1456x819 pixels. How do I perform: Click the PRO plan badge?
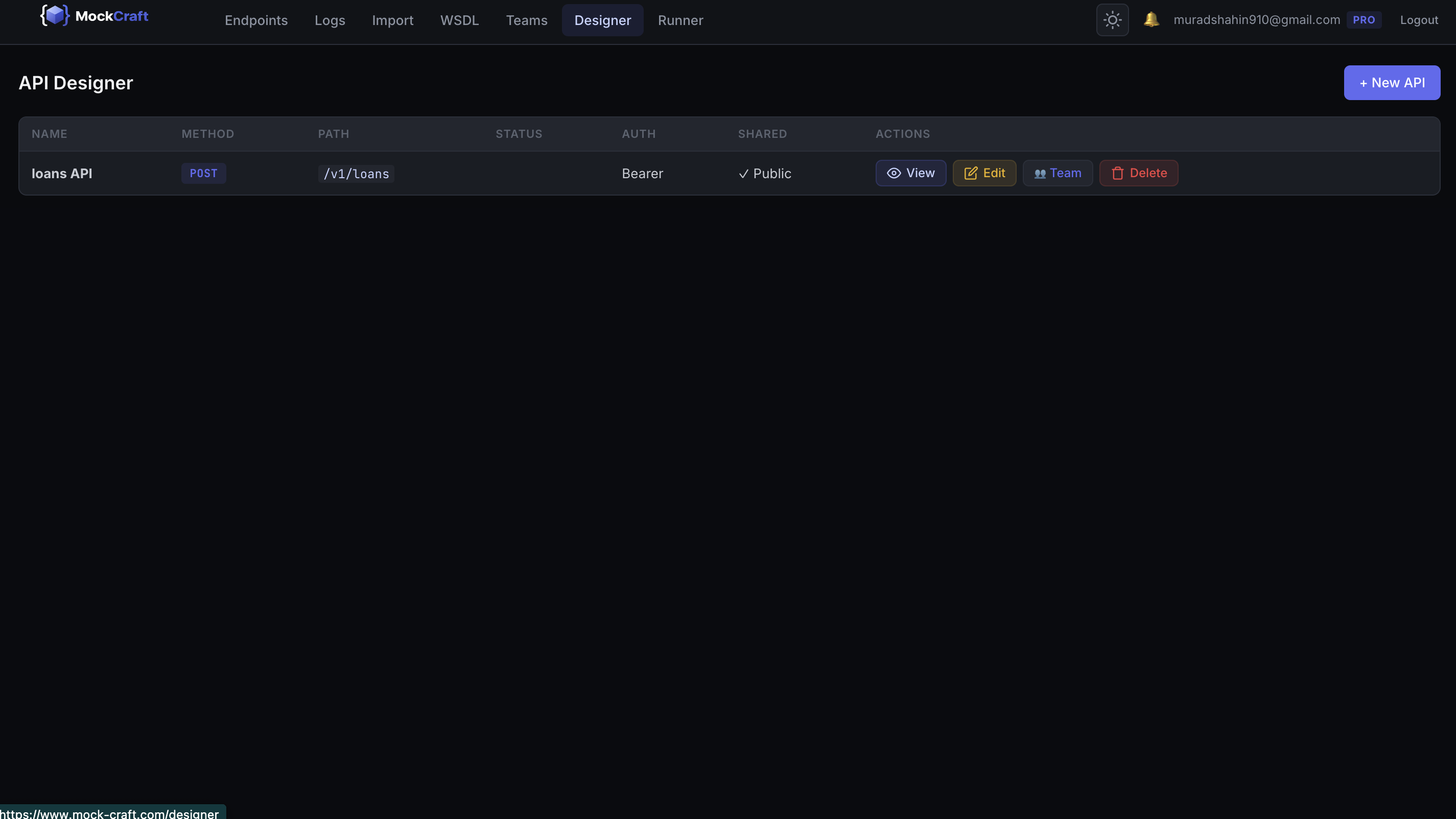1364,20
